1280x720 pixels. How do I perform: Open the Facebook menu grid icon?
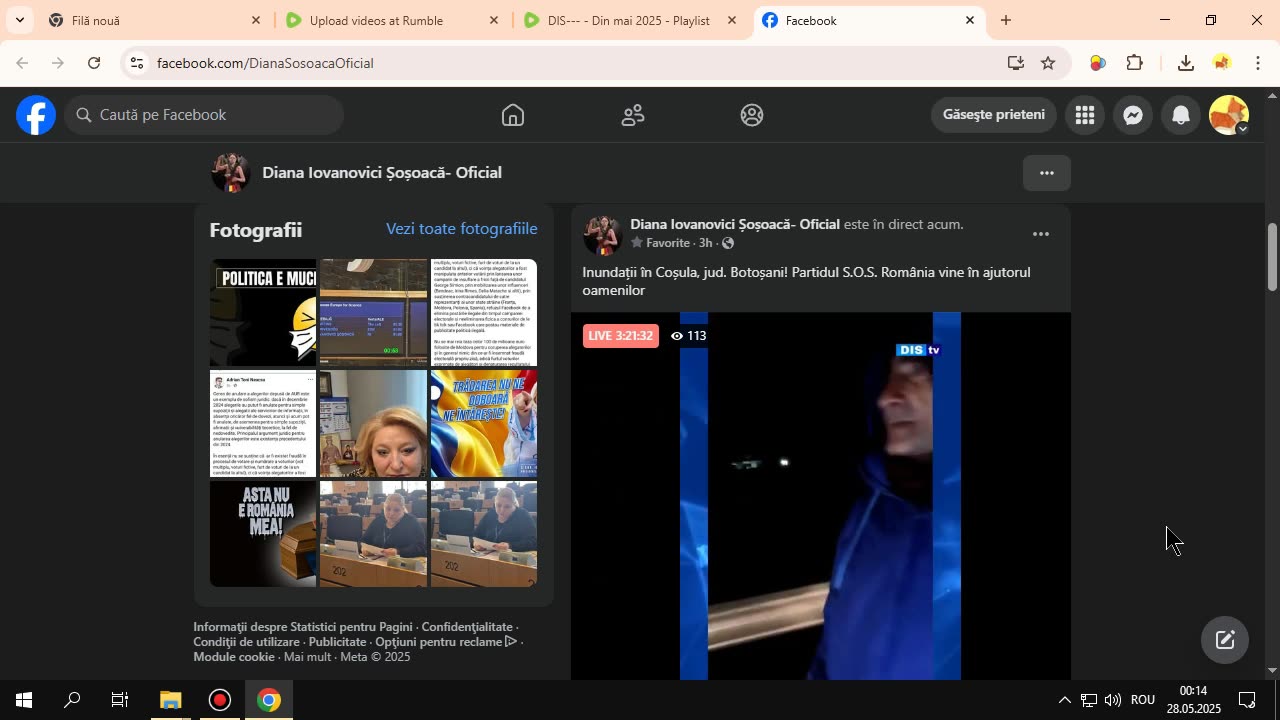pos(1085,115)
